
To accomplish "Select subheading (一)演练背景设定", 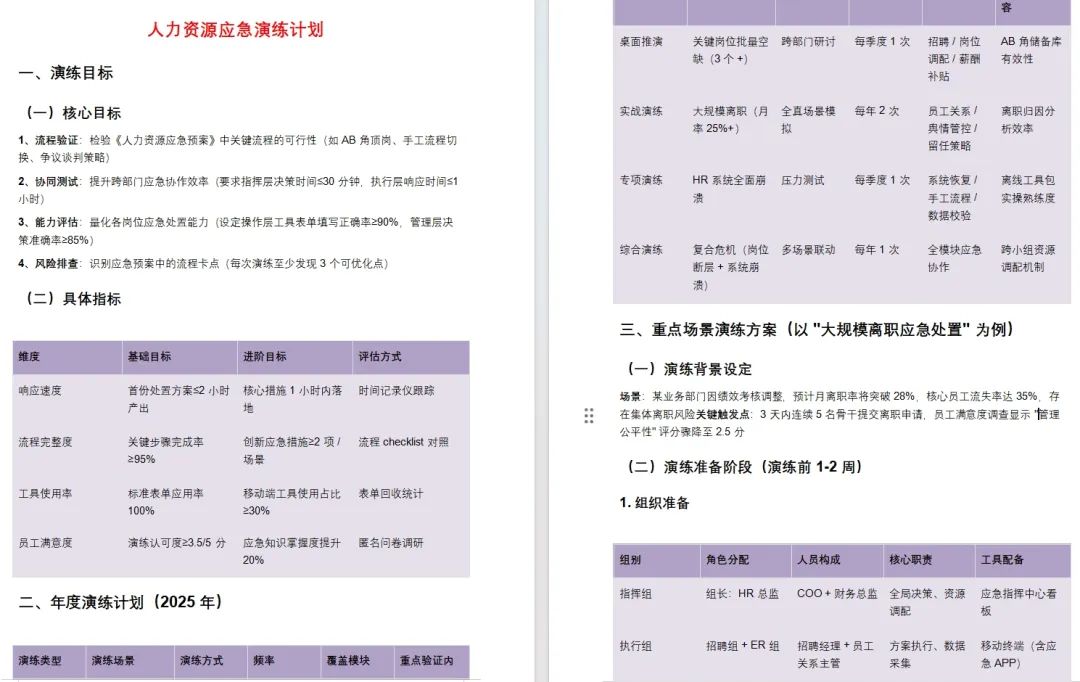I will coord(690,369).
